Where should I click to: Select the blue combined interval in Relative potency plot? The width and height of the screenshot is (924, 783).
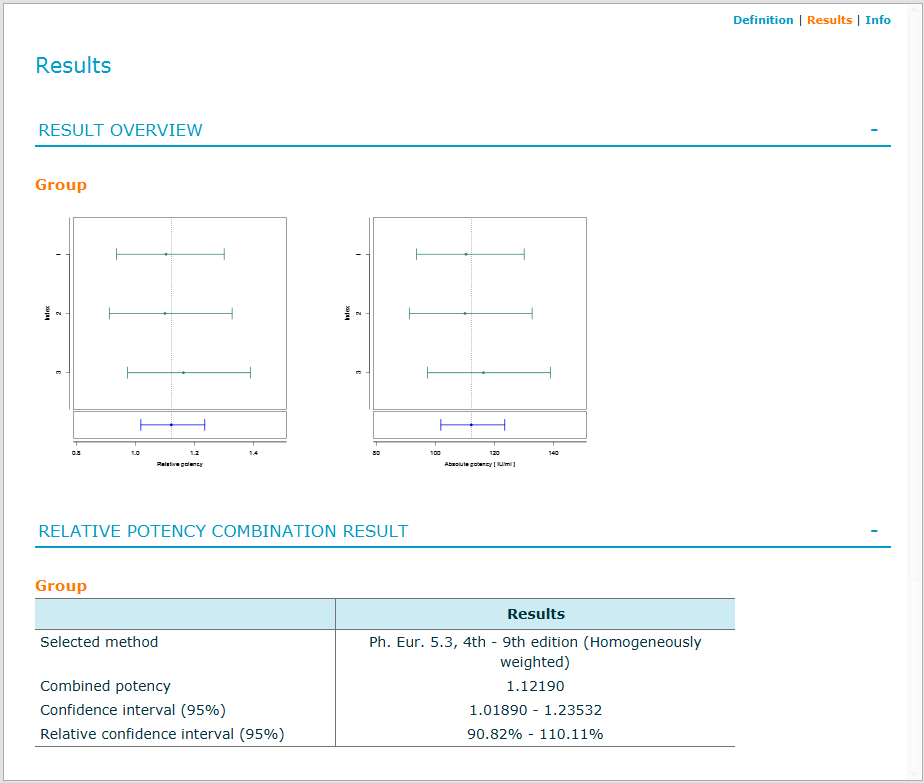172,425
